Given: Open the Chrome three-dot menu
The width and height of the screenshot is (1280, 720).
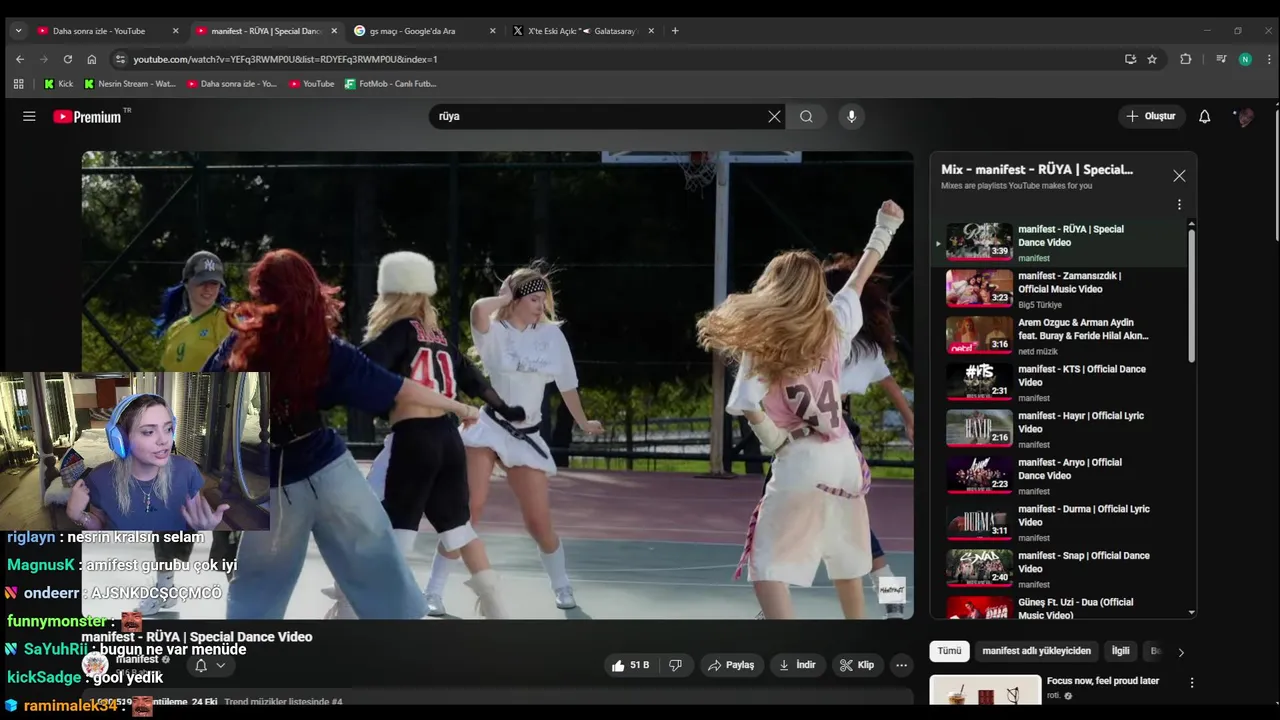Looking at the screenshot, I should pyautogui.click(x=1267, y=59).
